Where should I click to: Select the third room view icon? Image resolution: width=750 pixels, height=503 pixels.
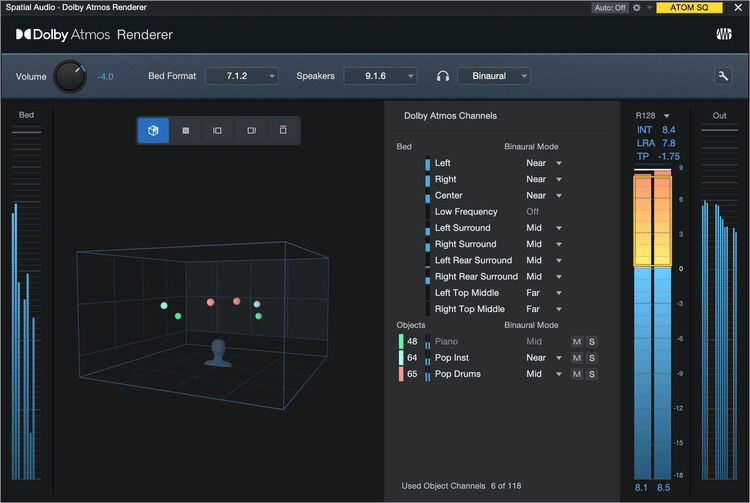tap(217, 130)
